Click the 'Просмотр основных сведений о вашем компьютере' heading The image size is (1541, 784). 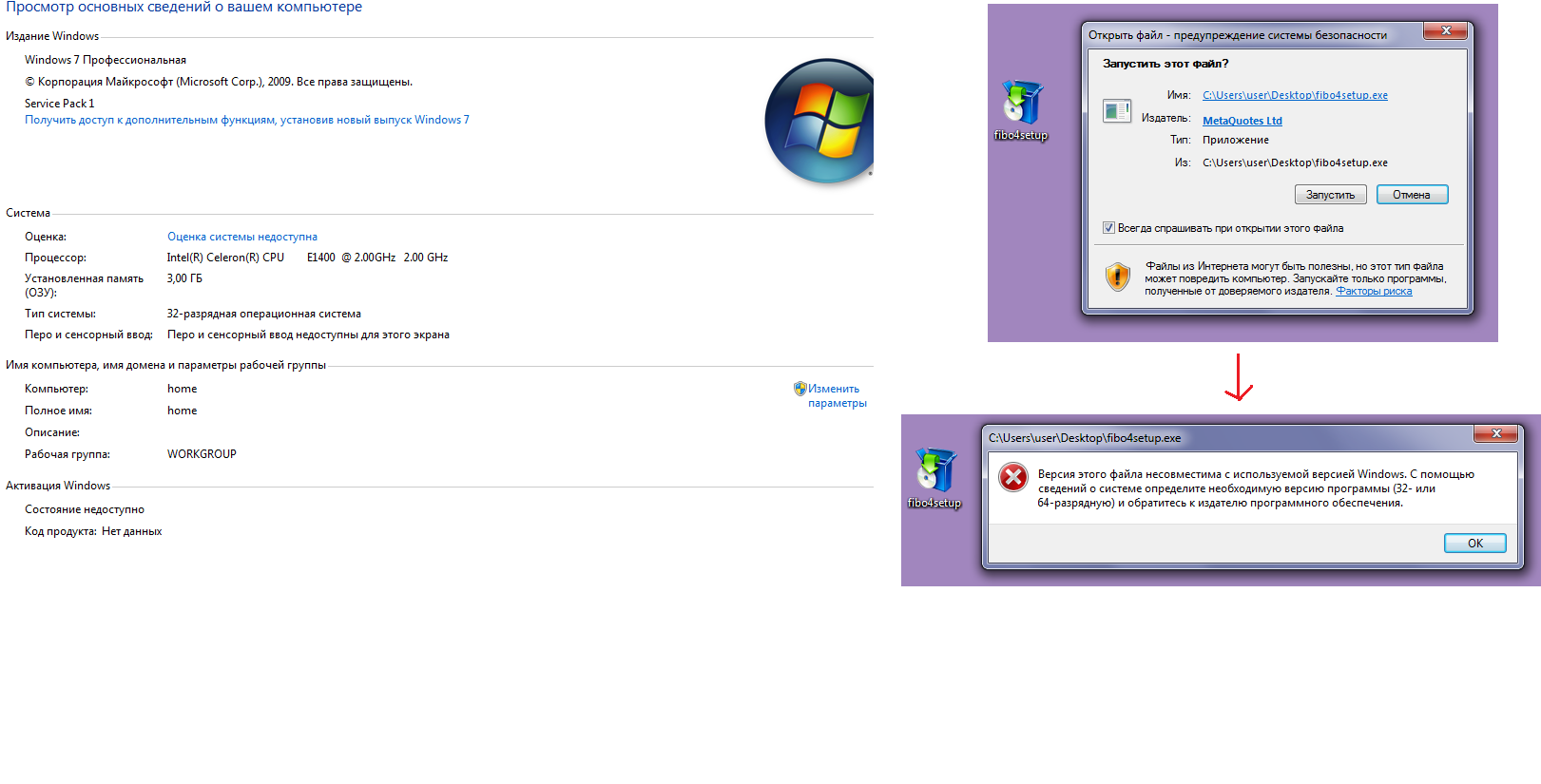(x=184, y=8)
